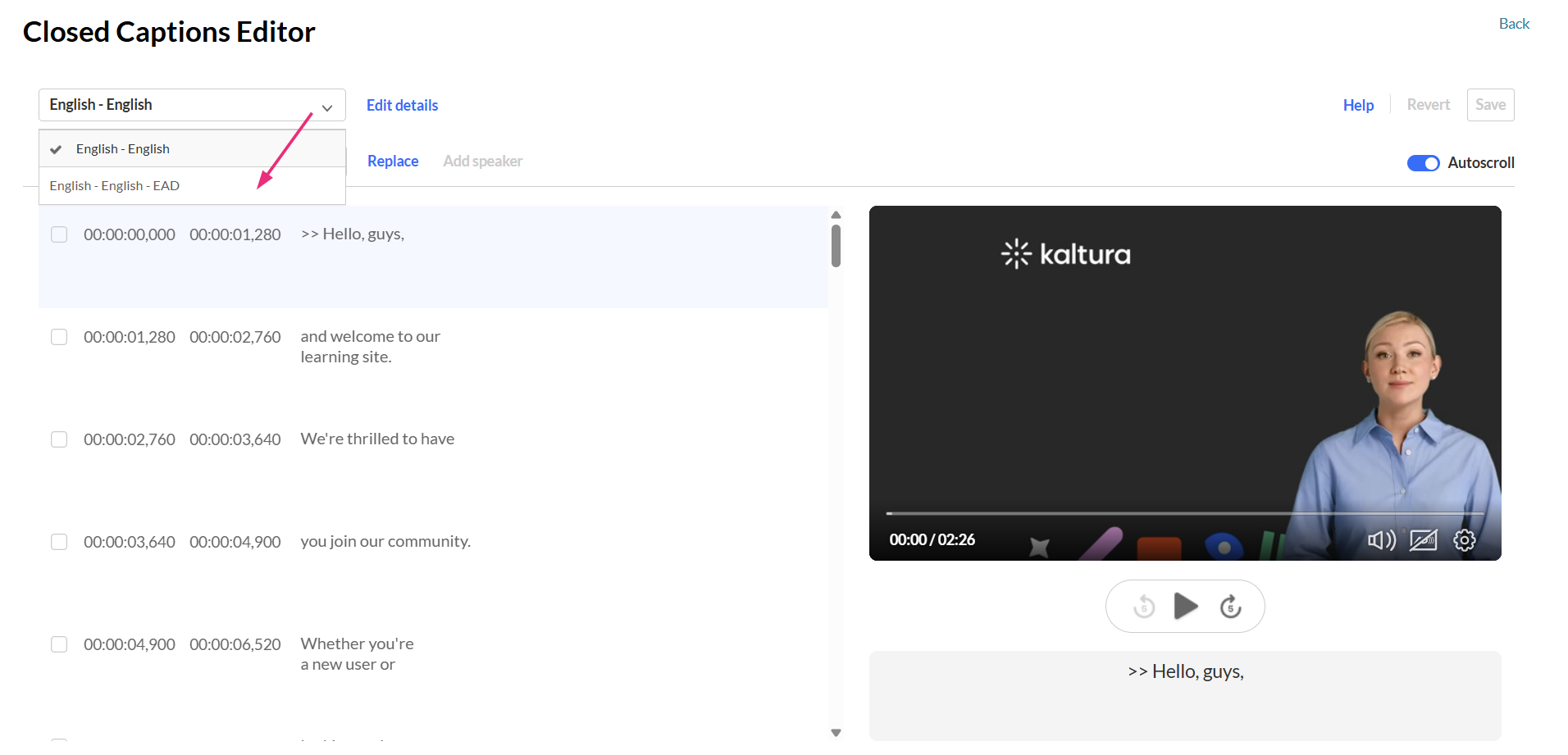Click the end time 00:00:04,900 in fourth row
The image size is (1568, 755).
click(x=235, y=542)
